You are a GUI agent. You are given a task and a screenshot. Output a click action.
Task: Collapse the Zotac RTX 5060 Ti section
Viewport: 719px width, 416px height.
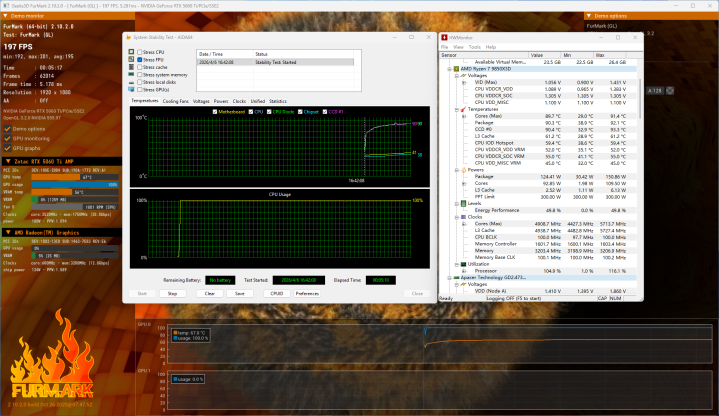6,161
